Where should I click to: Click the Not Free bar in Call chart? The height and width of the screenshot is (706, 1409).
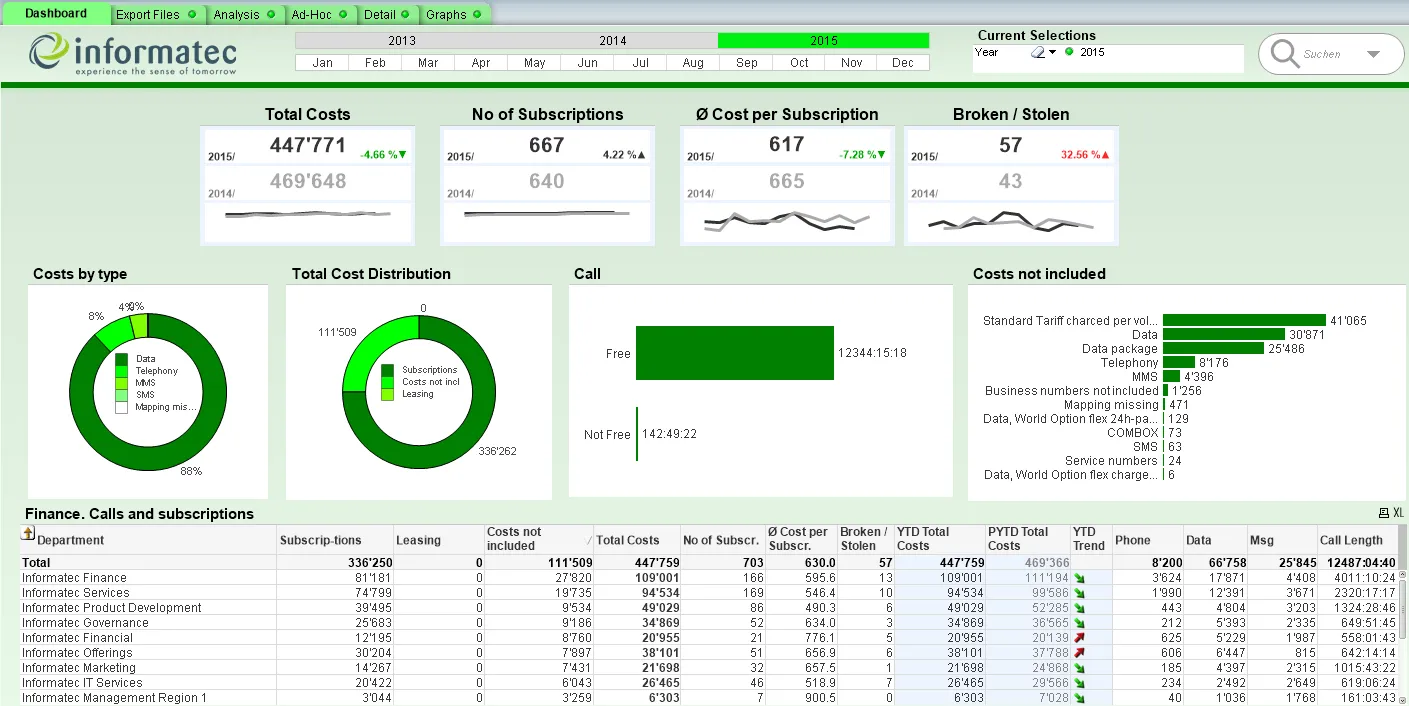[x=636, y=434]
